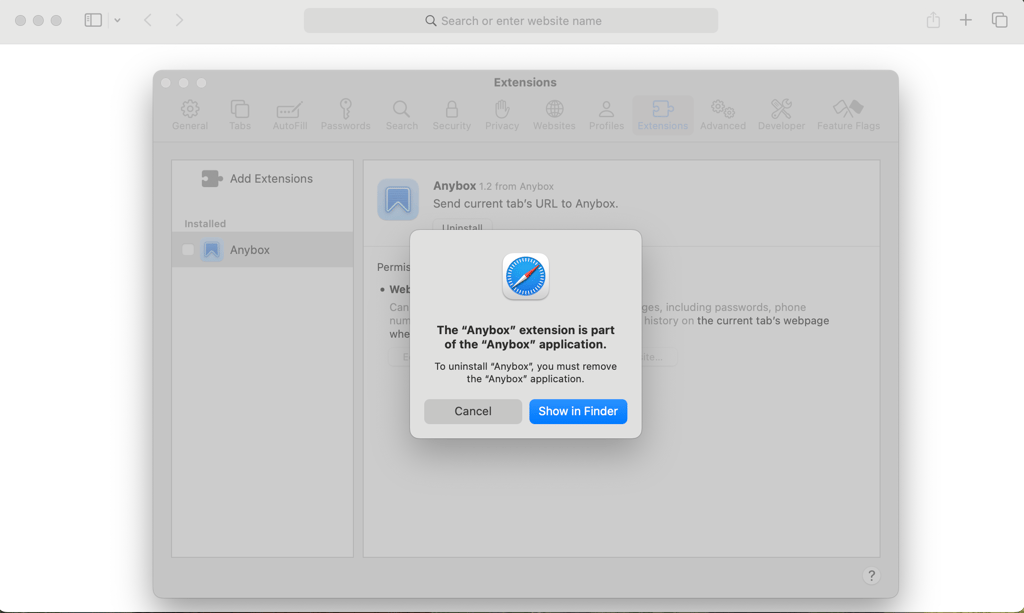1024x613 pixels.
Task: Click the Safari compass icon in dialog
Action: point(526,276)
